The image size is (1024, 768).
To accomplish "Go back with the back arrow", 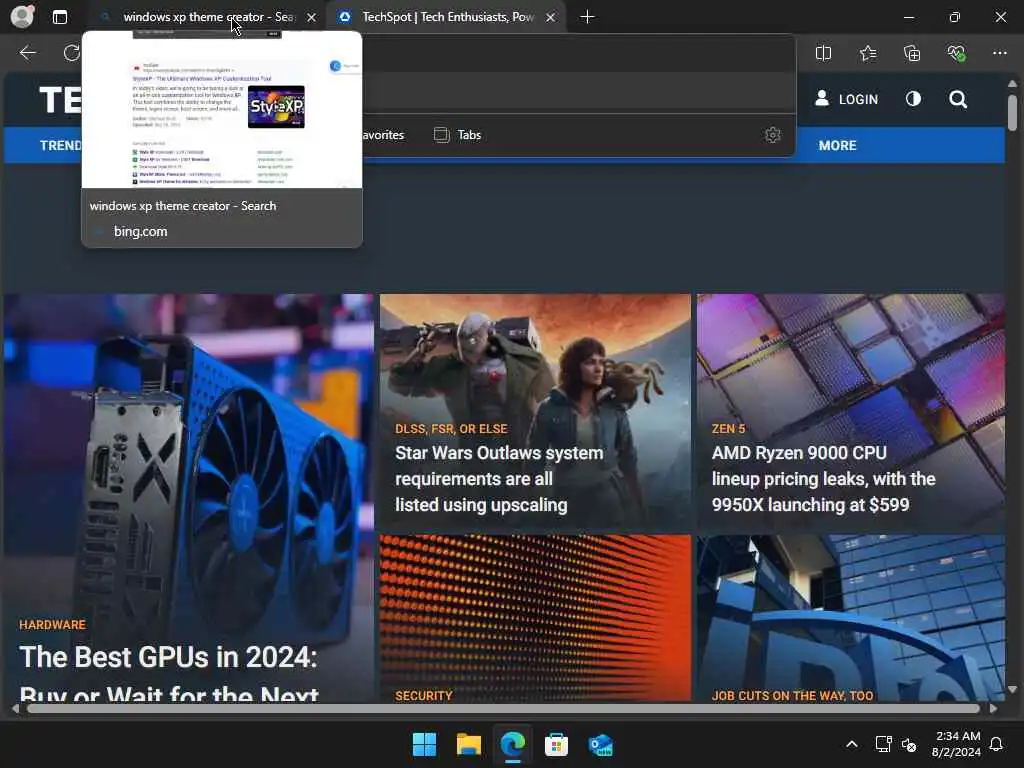I will 27,53.
